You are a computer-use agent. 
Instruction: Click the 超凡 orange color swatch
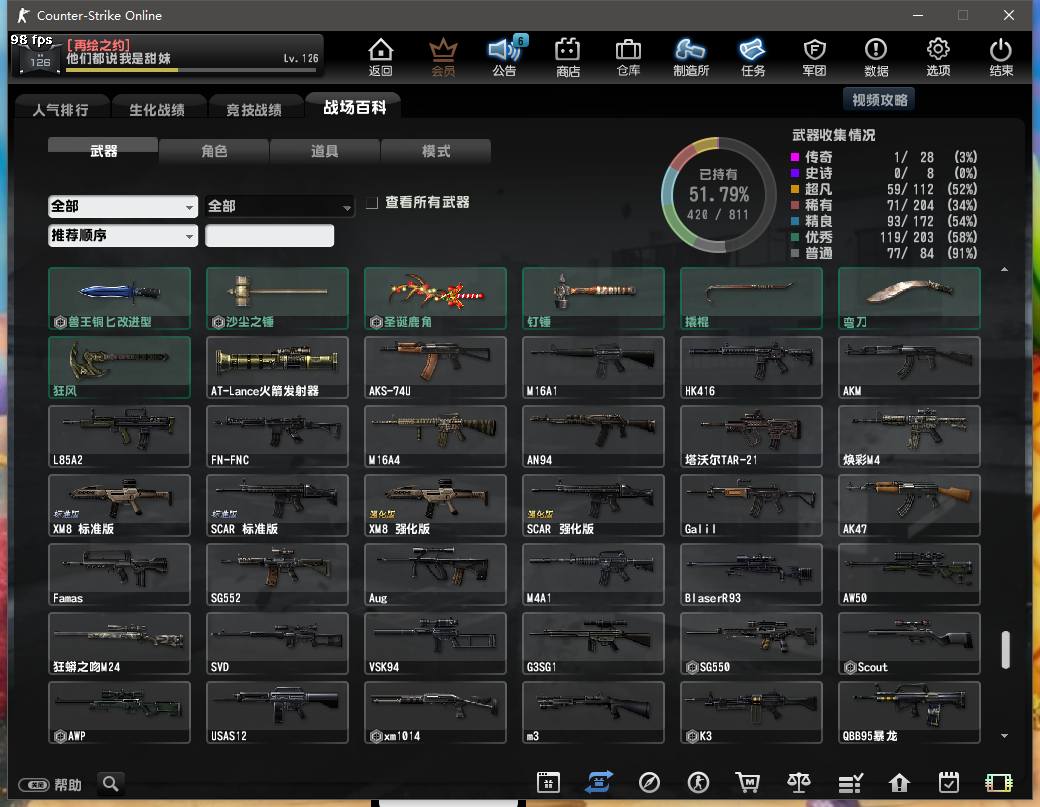(795, 189)
